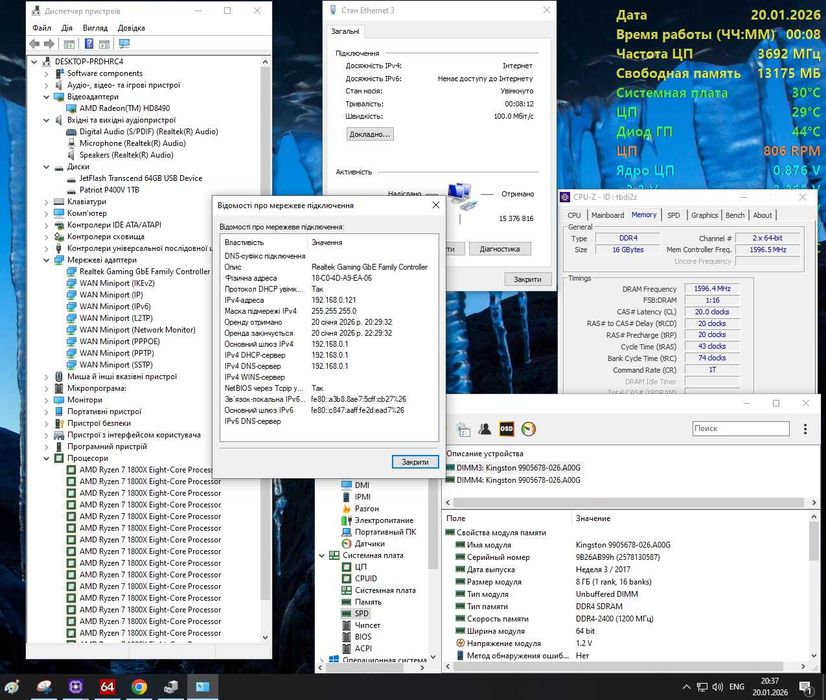Open Google Chrome from the taskbar
Image resolution: width=826 pixels, height=700 pixels.
pyautogui.click(x=139, y=687)
